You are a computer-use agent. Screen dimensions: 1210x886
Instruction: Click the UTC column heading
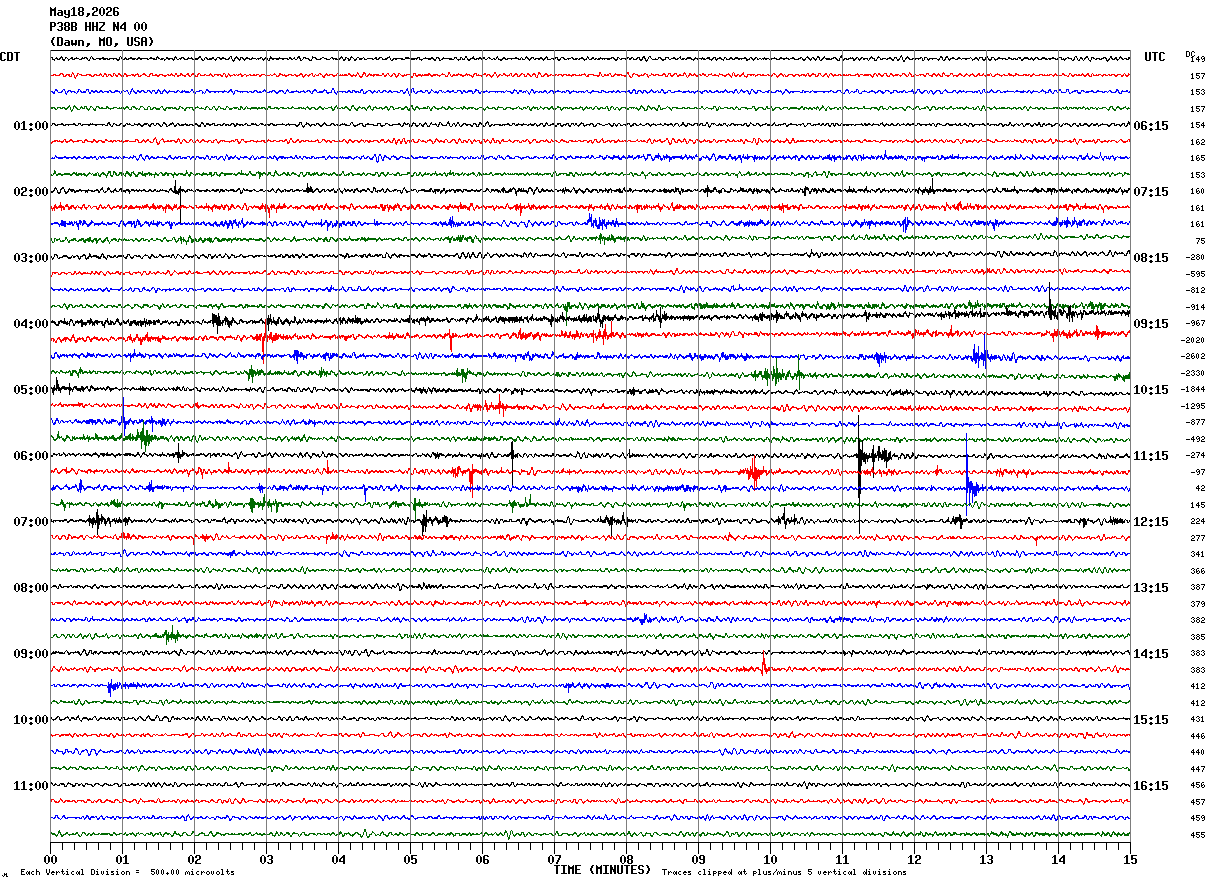click(1155, 57)
